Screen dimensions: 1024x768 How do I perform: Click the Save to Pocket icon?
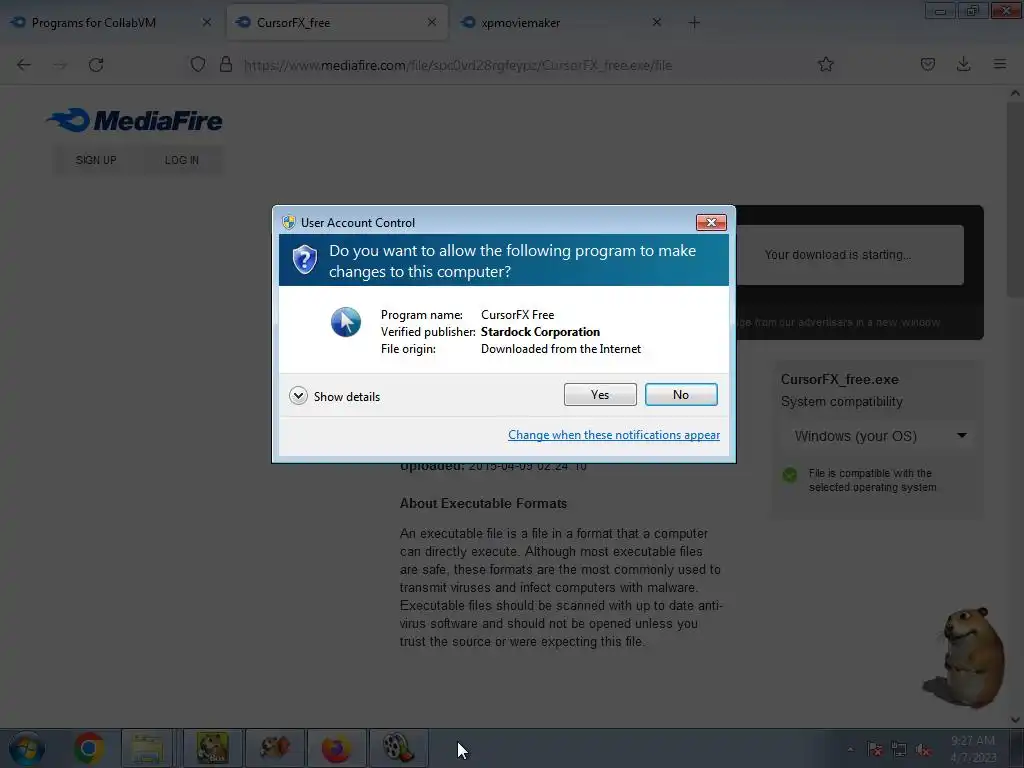click(927, 65)
